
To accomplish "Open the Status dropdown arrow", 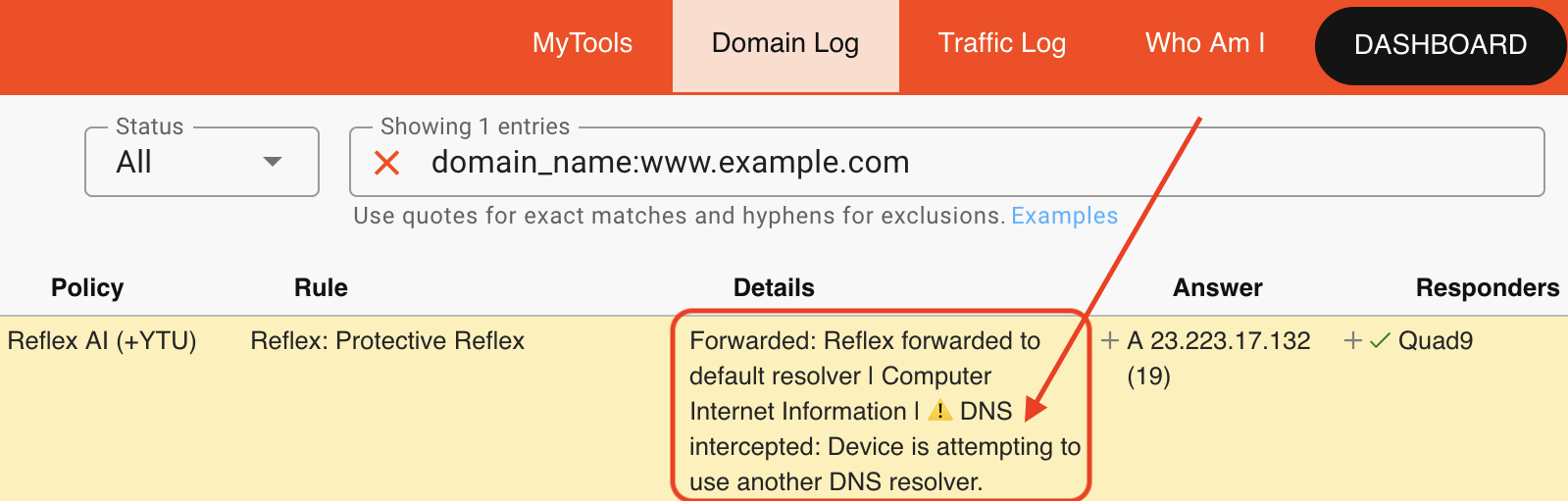I will (x=273, y=162).
